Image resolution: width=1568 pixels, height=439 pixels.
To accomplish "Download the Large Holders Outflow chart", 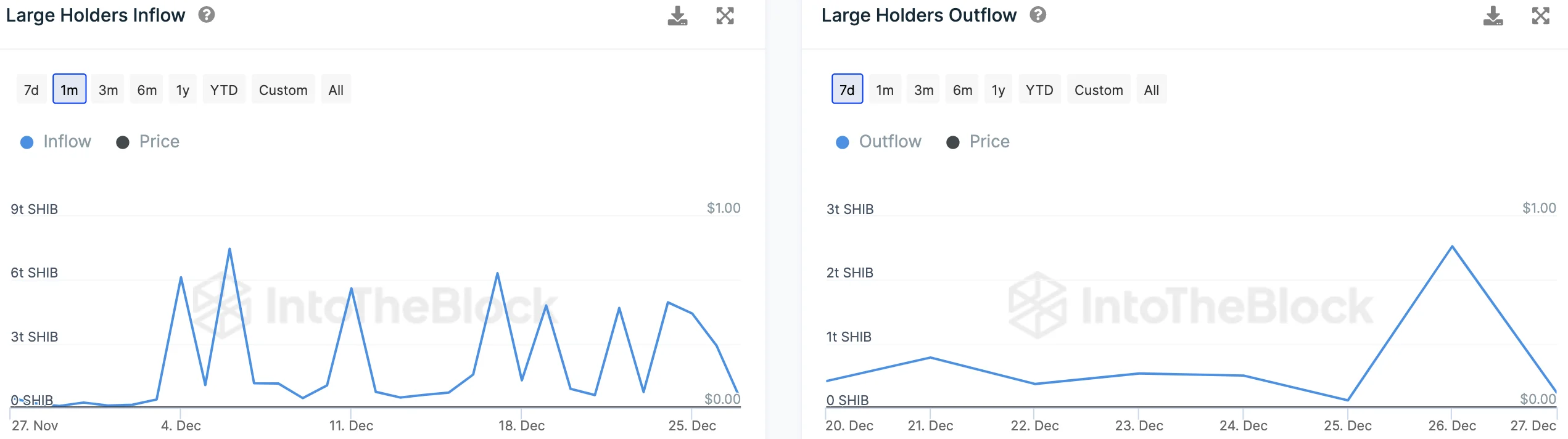I will (x=1493, y=16).
